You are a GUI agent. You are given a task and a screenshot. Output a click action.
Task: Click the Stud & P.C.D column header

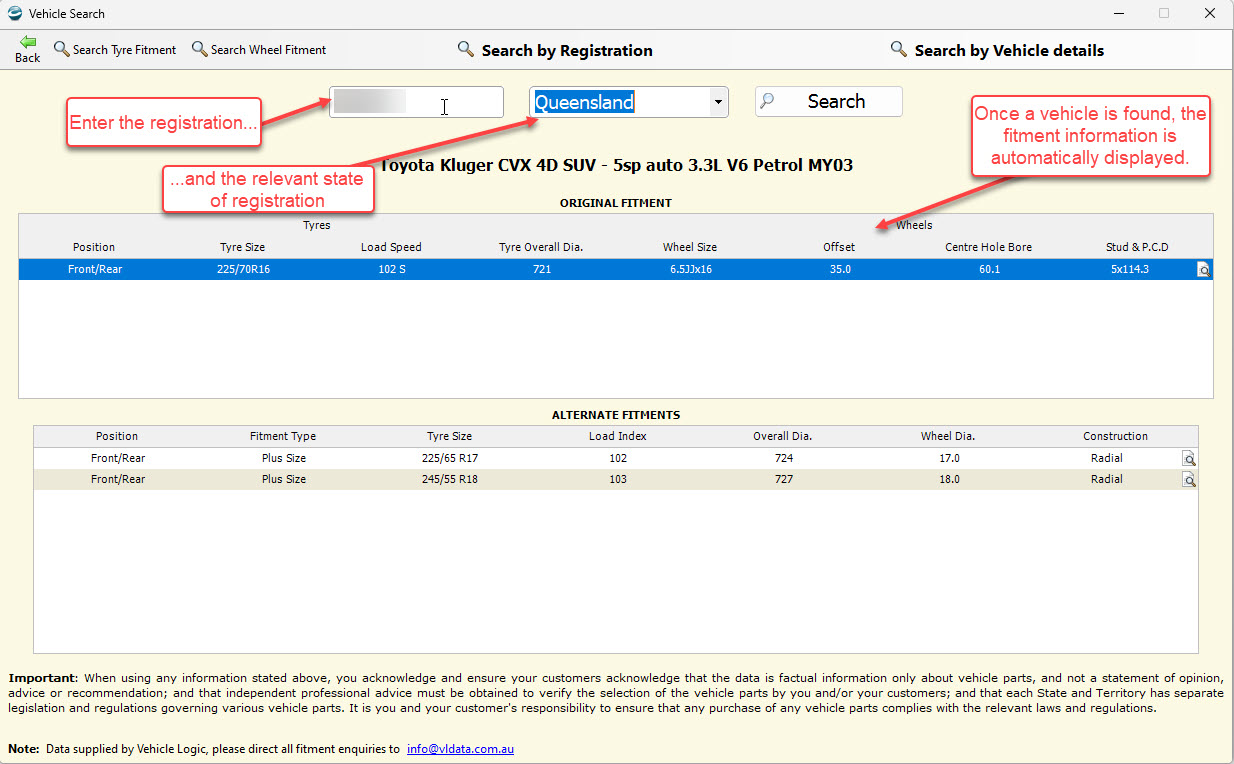1137,247
